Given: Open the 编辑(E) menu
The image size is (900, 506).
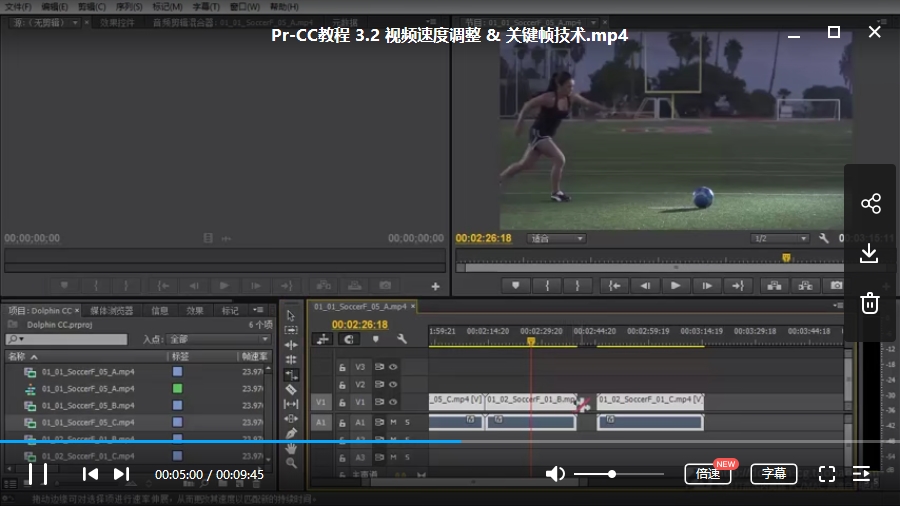Looking at the screenshot, I should [55, 7].
